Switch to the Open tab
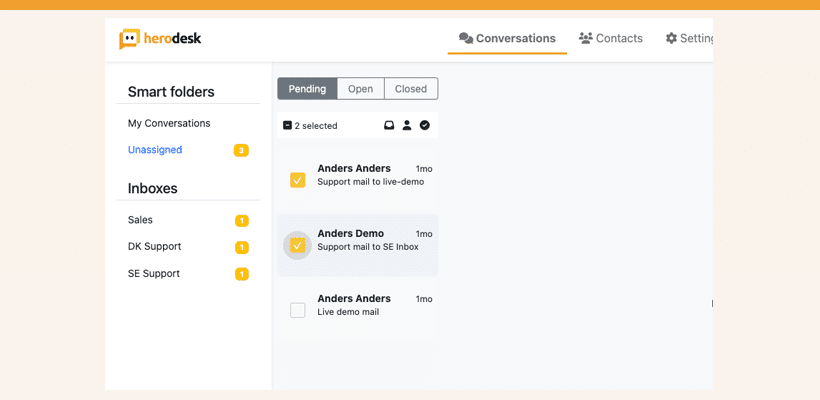 coord(361,89)
